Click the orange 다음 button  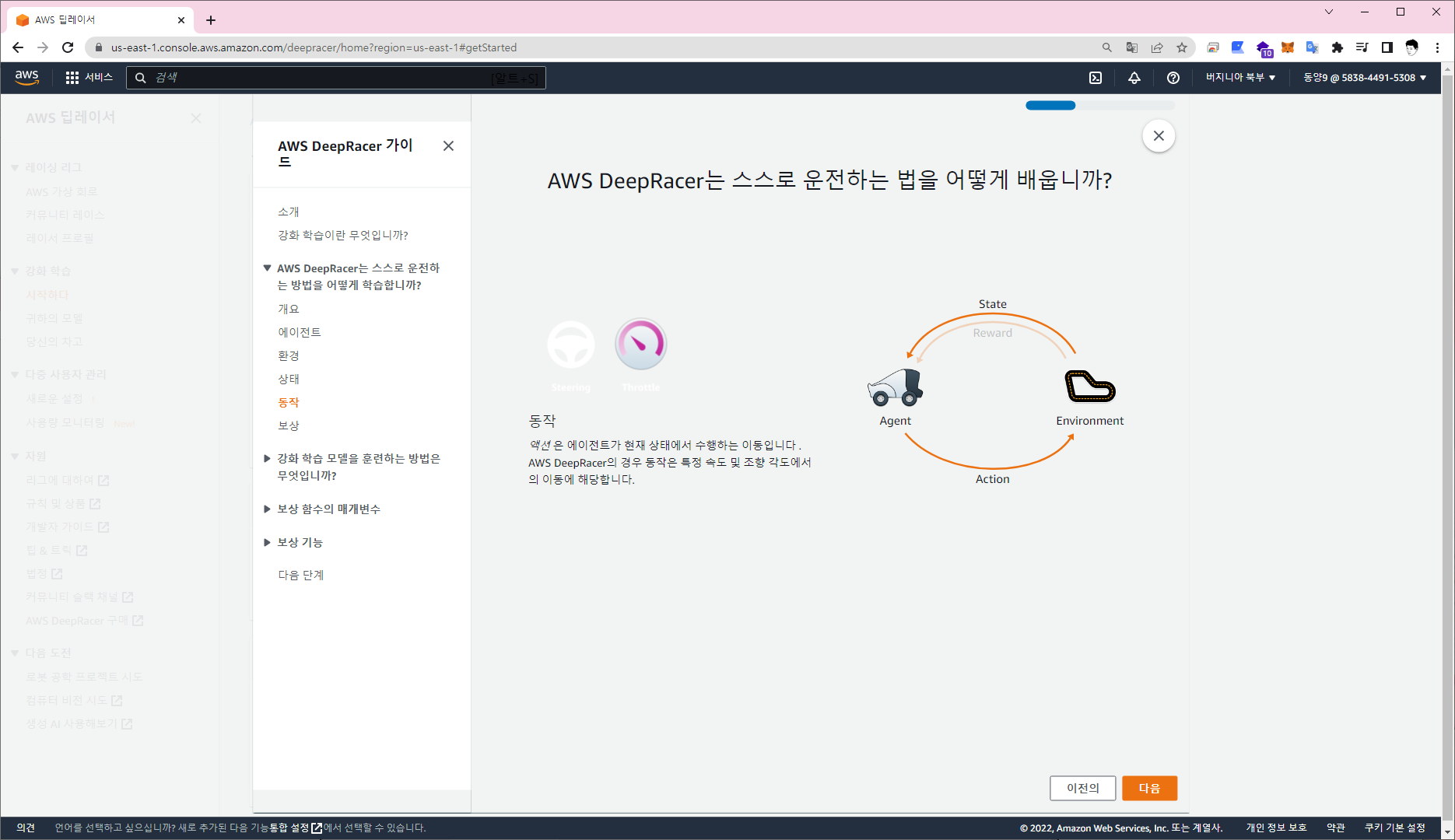pyautogui.click(x=1149, y=788)
